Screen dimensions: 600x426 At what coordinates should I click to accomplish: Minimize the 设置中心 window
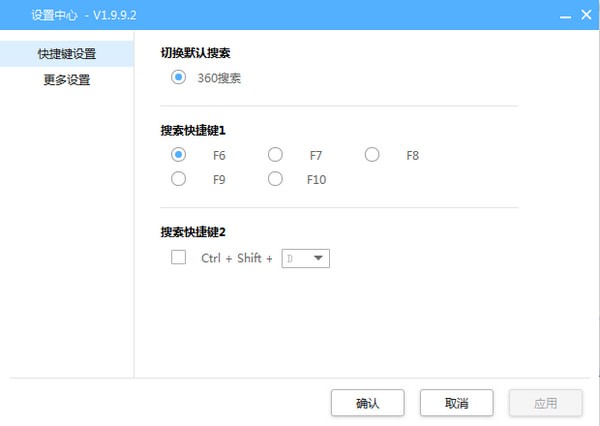coord(565,16)
